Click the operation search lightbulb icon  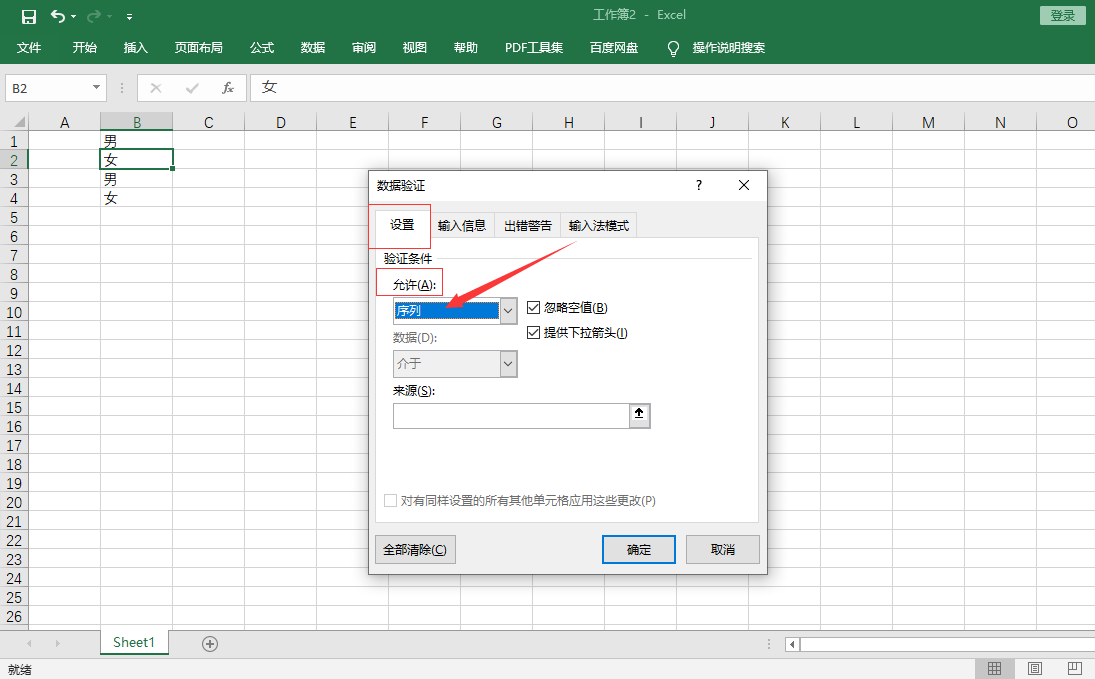(673, 46)
